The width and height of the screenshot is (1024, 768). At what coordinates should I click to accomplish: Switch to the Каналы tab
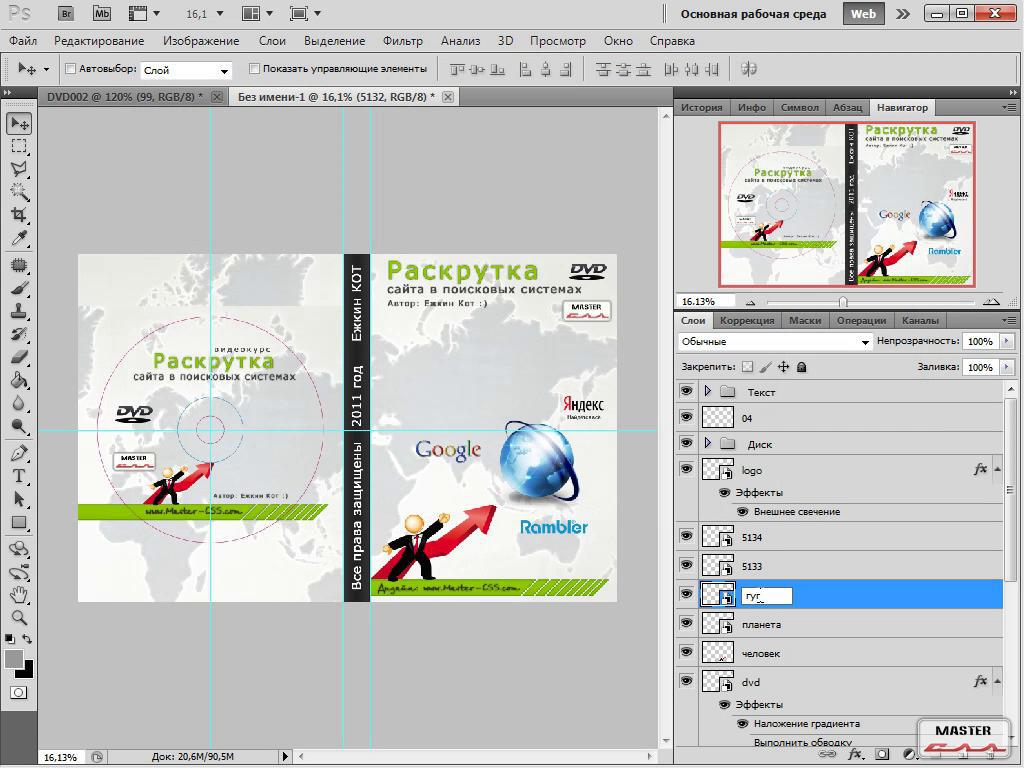tap(919, 320)
